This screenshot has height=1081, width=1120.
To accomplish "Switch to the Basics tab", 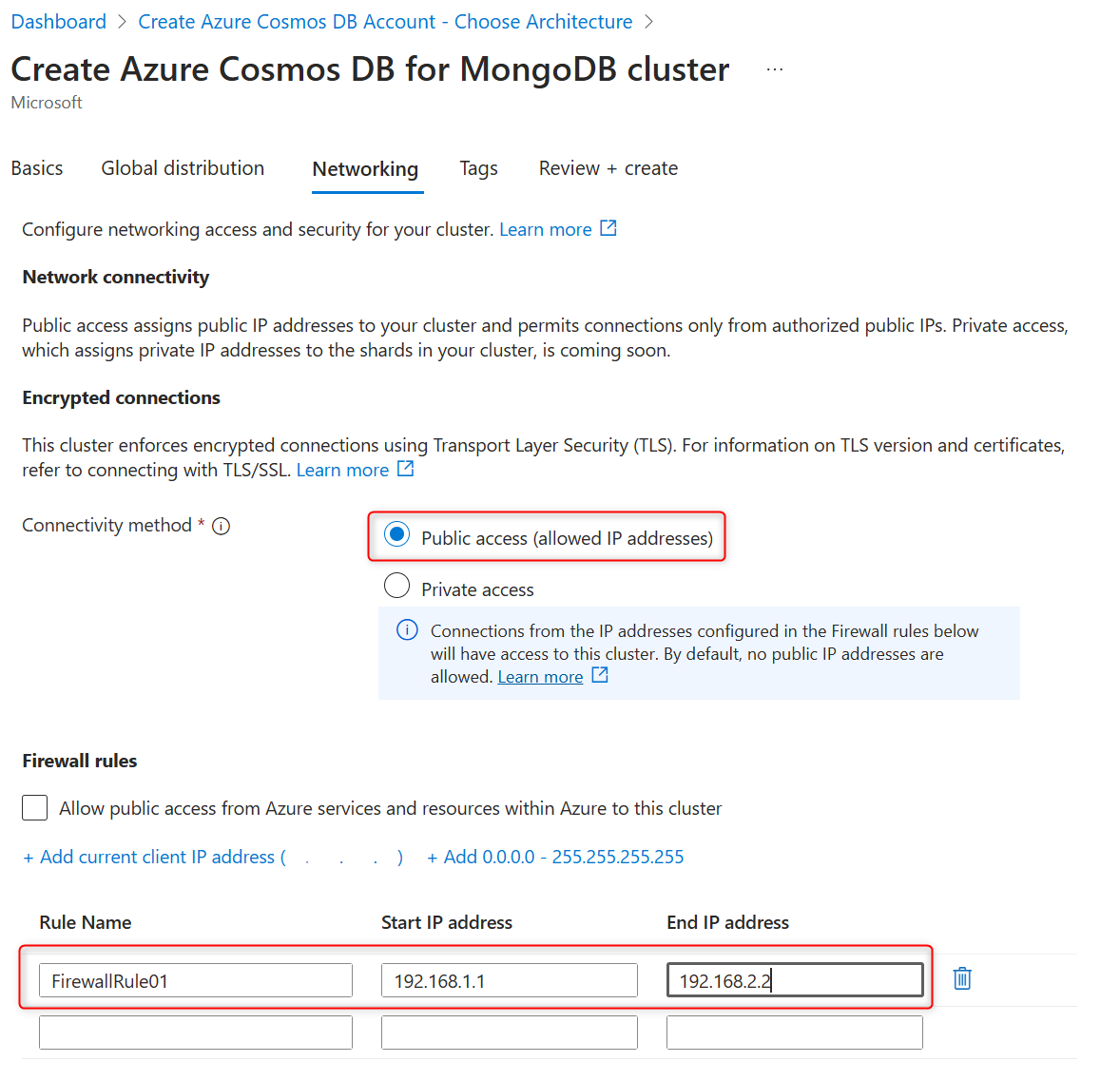I will coord(36,168).
